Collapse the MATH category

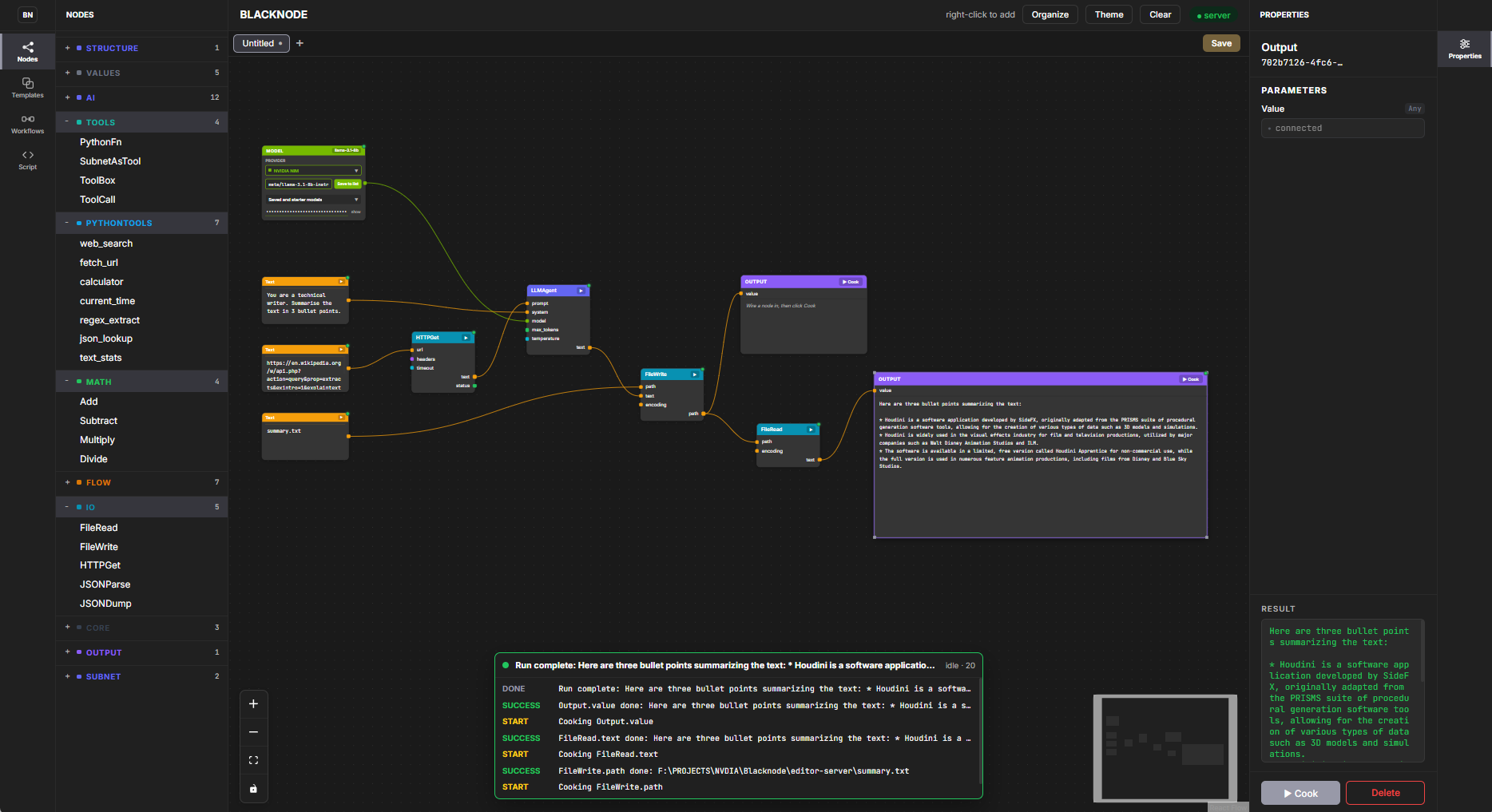(x=141, y=382)
